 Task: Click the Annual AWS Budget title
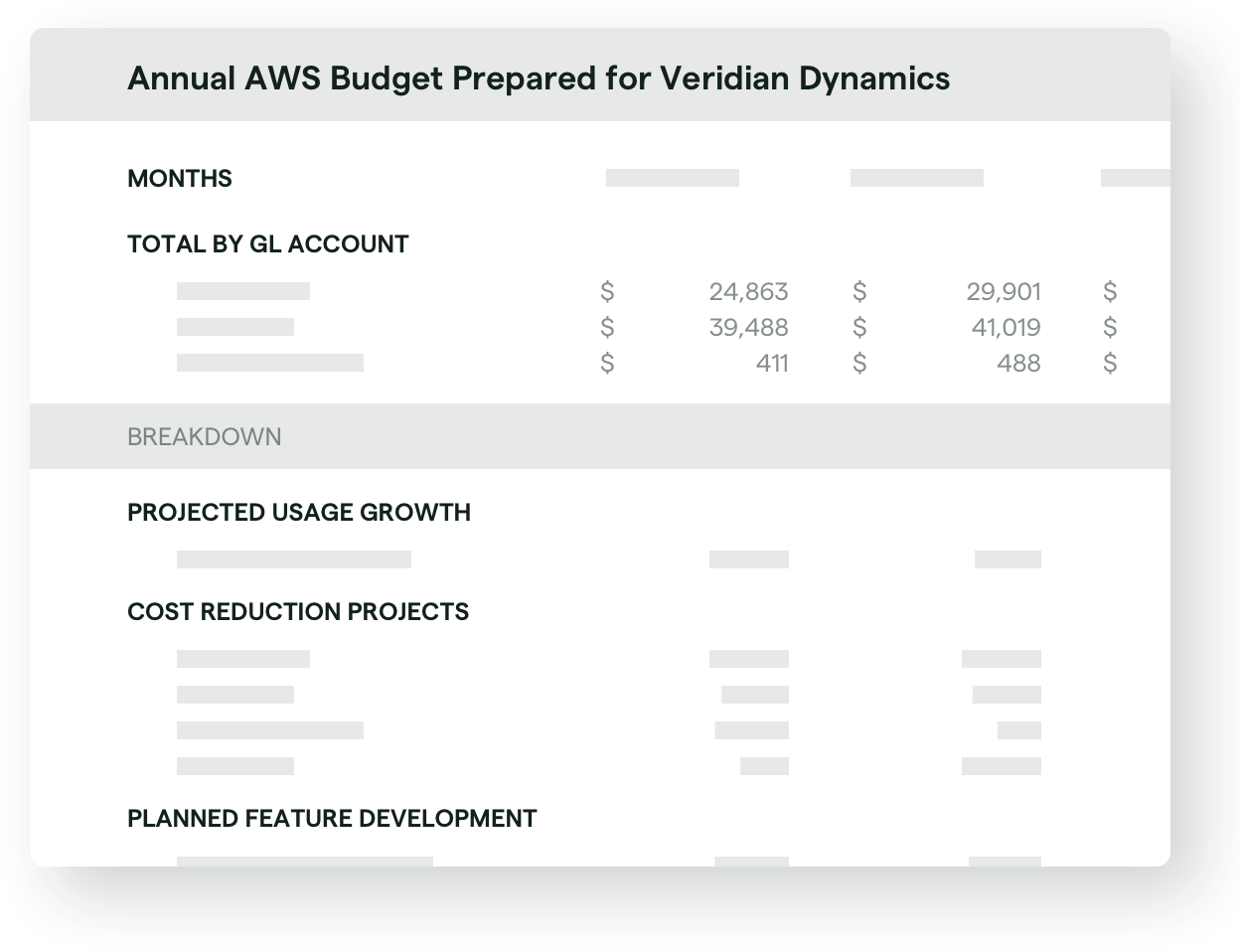[x=539, y=78]
